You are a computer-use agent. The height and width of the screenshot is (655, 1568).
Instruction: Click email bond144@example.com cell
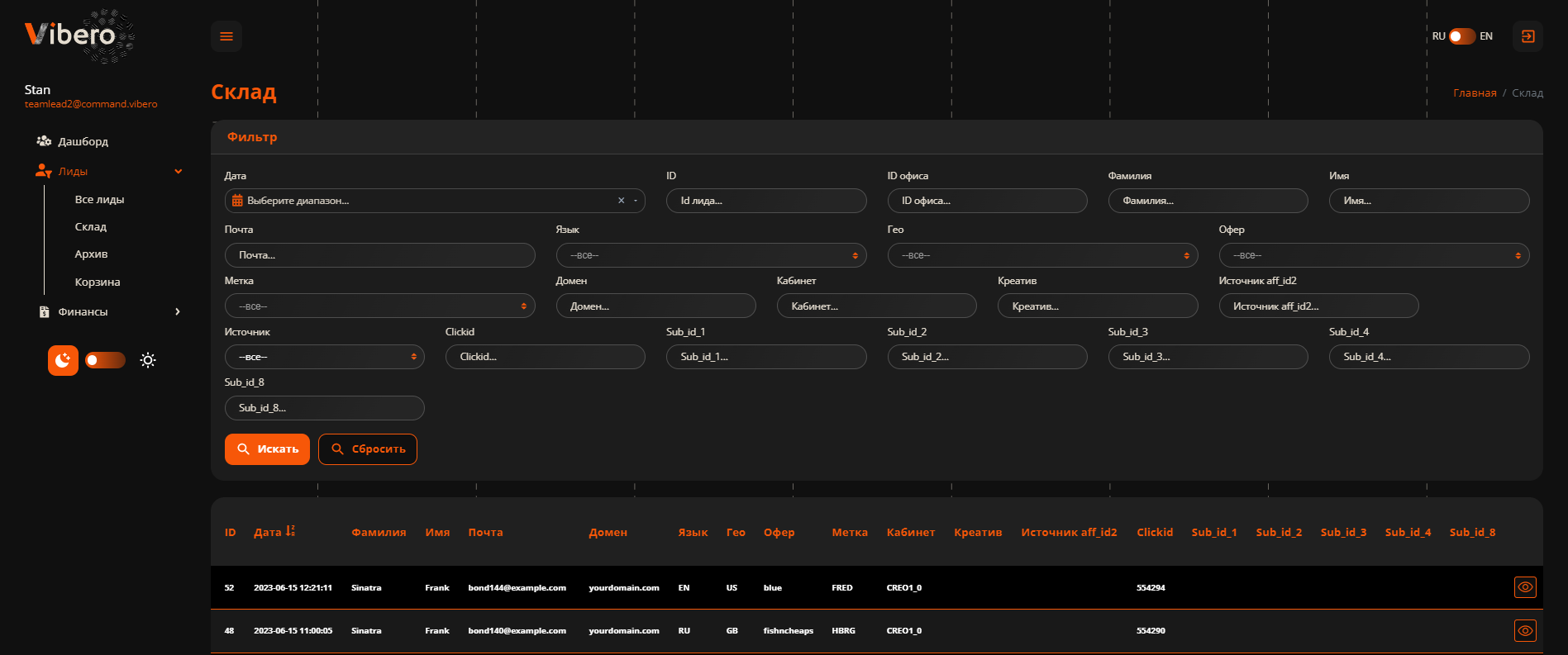tap(517, 588)
